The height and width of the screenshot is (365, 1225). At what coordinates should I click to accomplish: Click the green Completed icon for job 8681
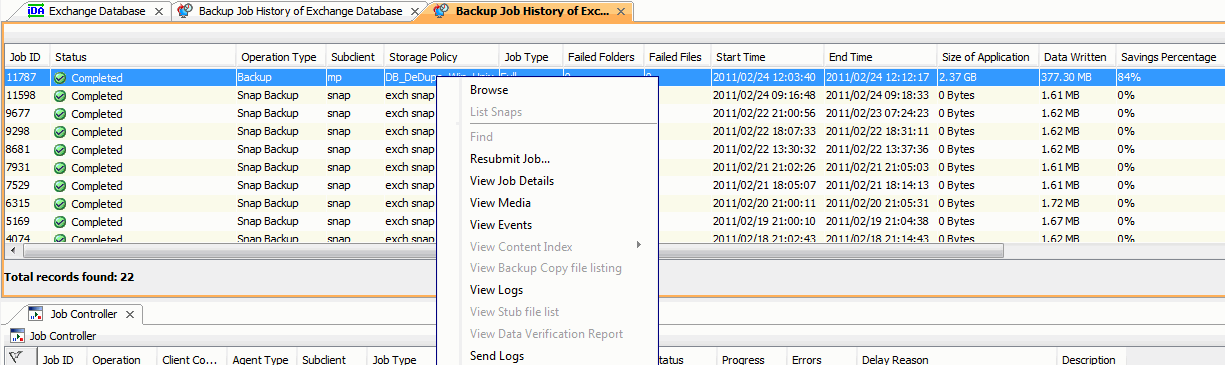pos(60,150)
